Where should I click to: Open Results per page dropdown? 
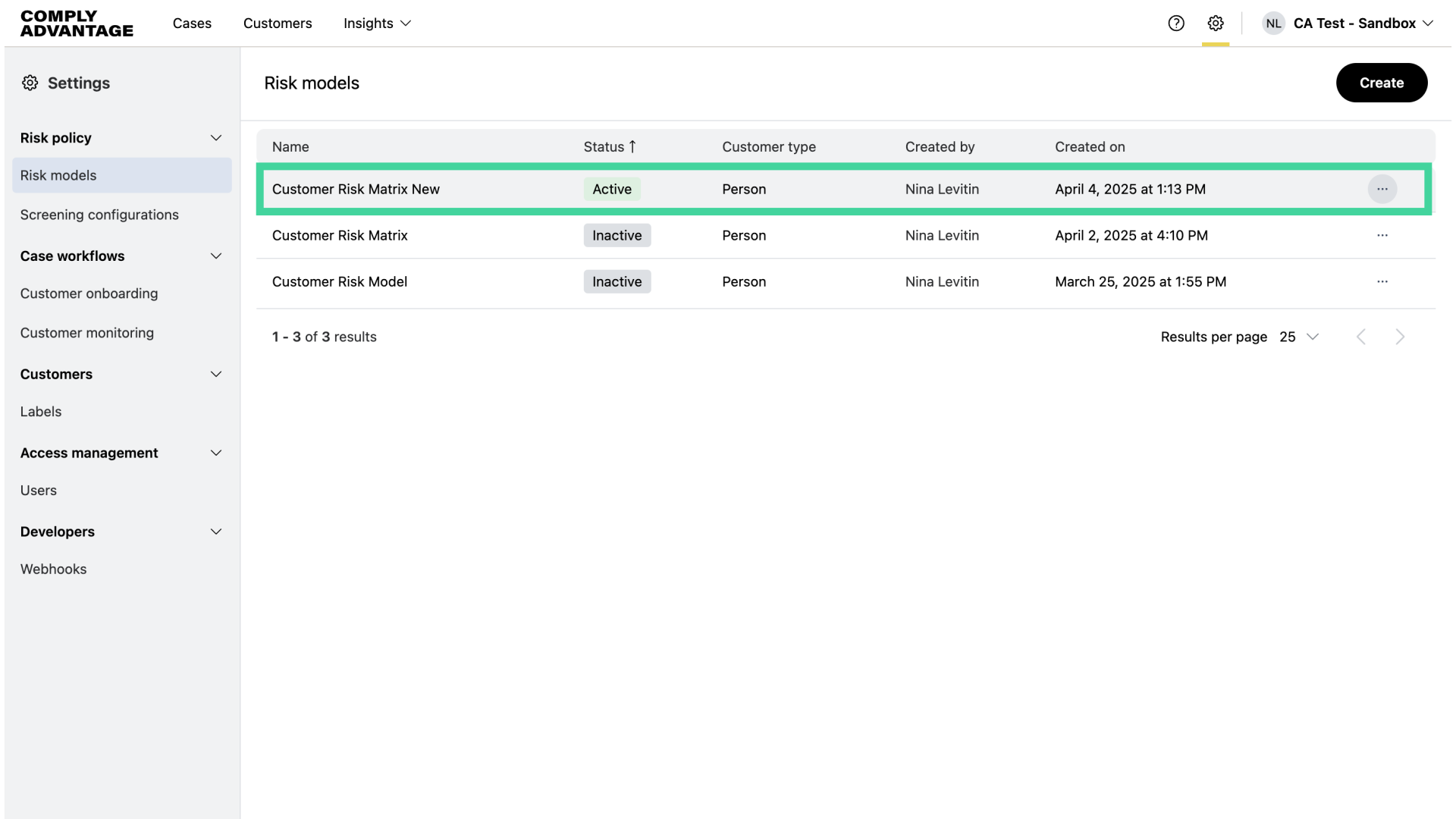[1299, 337]
